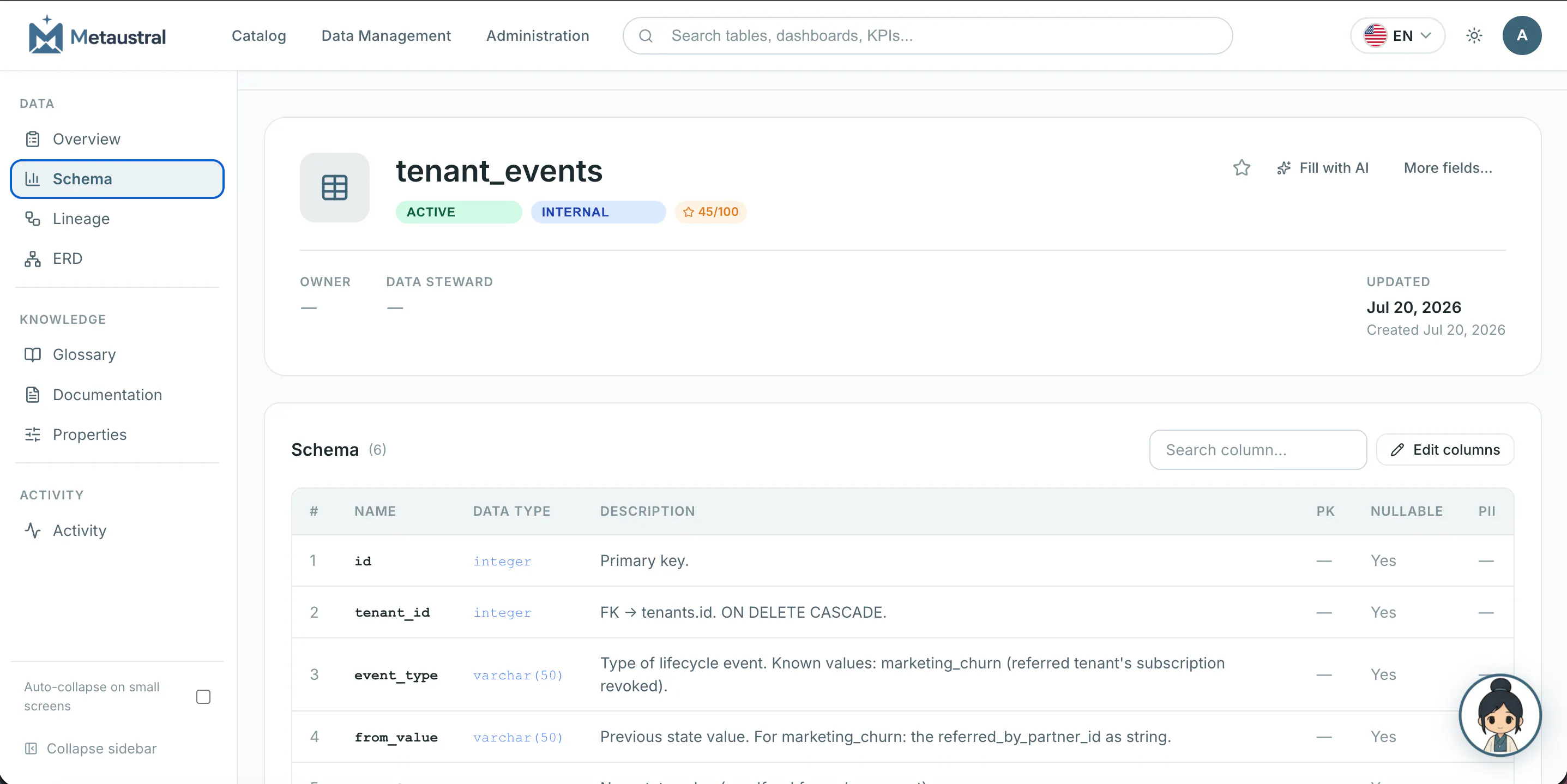This screenshot has width=1567, height=784.
Task: Click the Metaustral logo
Action: [x=97, y=35]
